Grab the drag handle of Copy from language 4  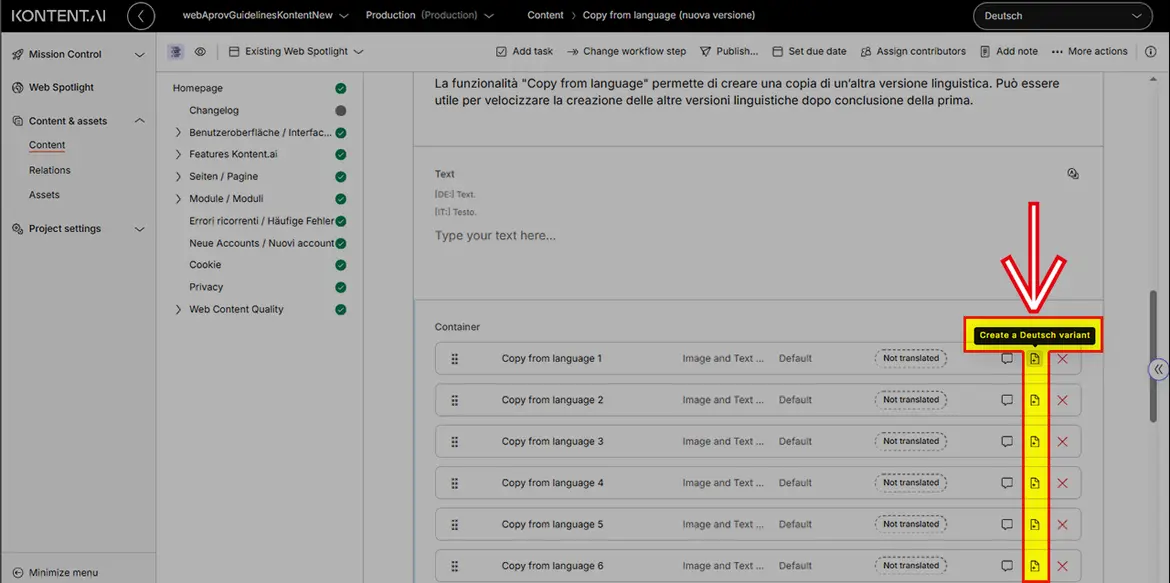pyautogui.click(x=454, y=483)
